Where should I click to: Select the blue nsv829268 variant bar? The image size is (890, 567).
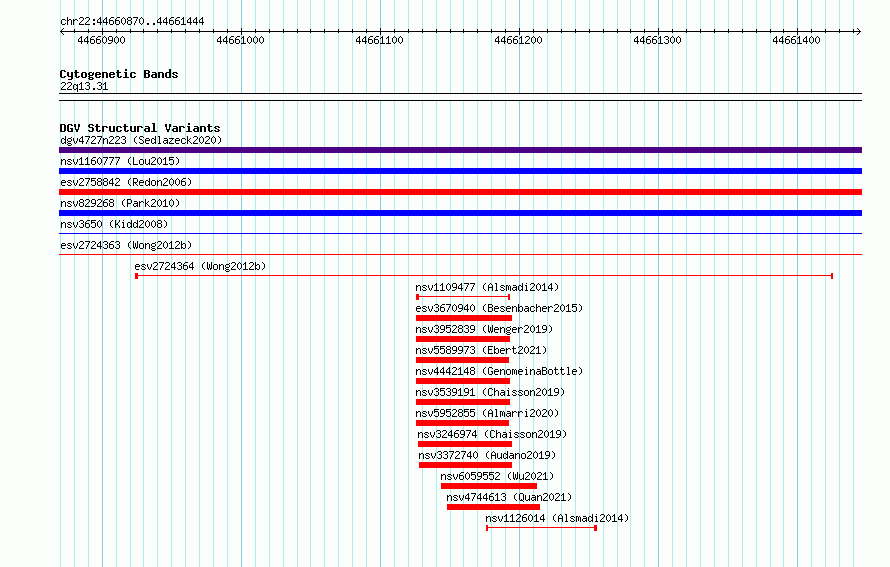click(460, 213)
